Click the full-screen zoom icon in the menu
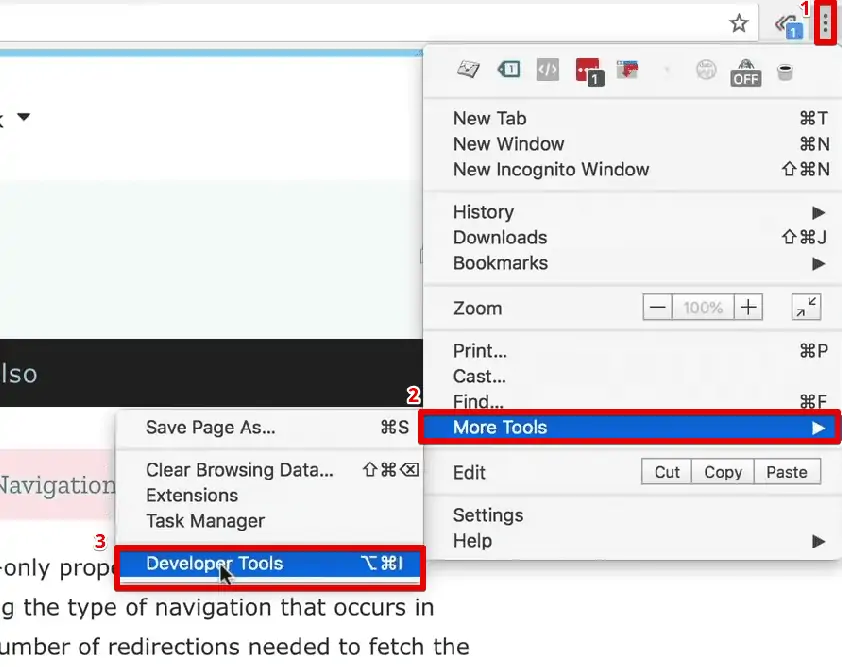 pyautogui.click(x=807, y=308)
